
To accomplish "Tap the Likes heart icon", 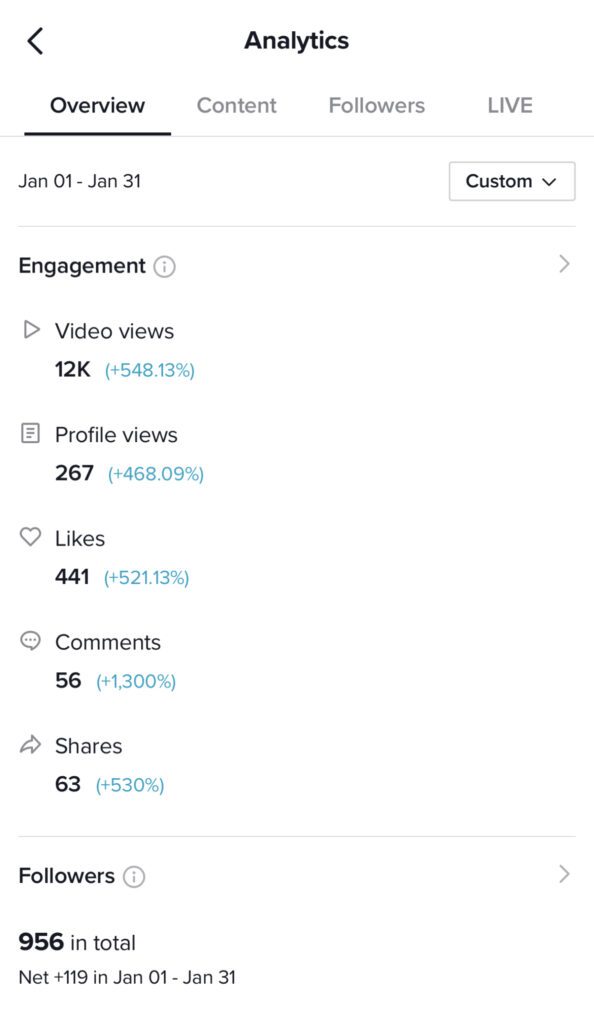I will [x=31, y=537].
